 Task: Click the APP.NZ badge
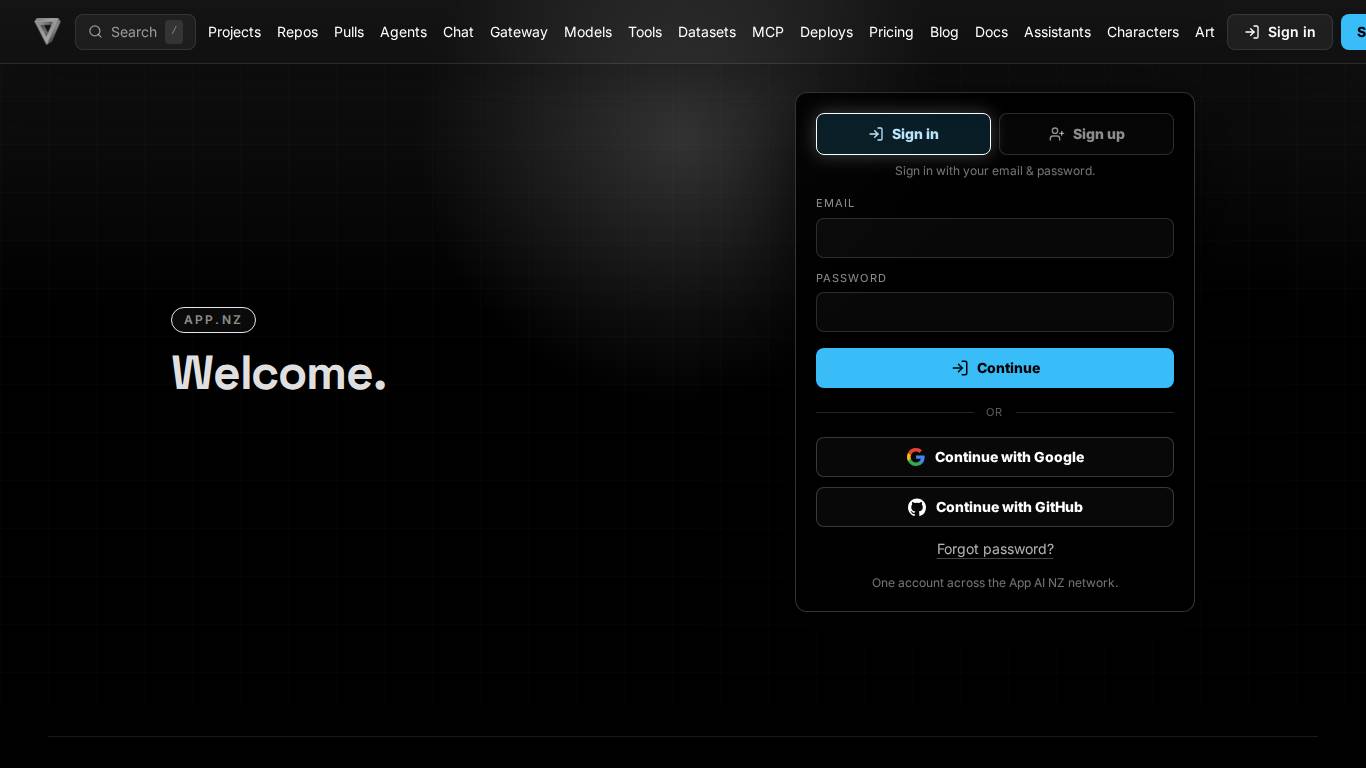213,320
